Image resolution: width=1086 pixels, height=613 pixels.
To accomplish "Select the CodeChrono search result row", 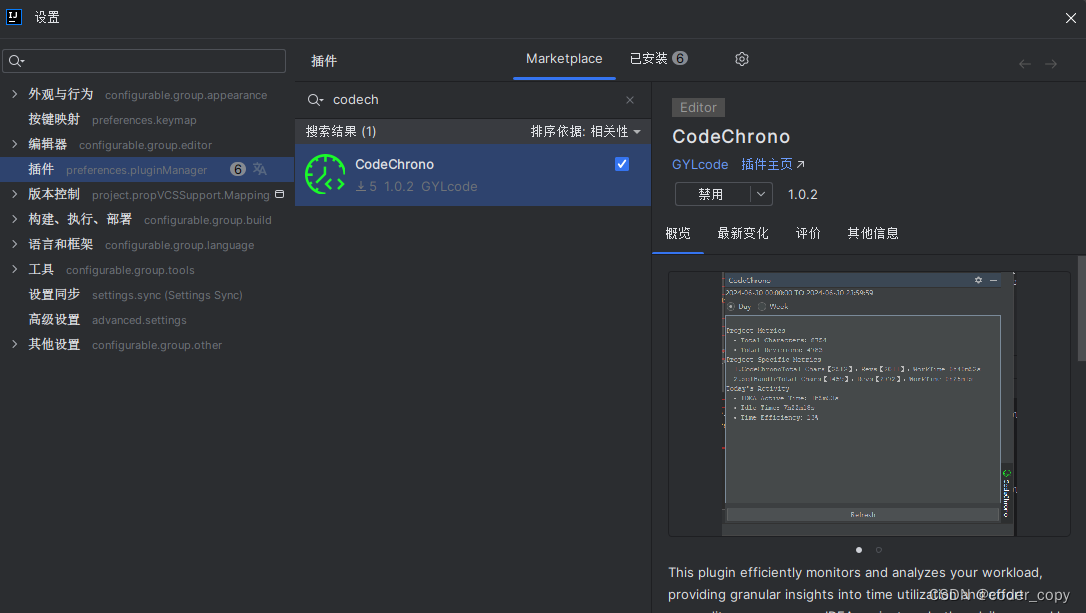I will (473, 175).
